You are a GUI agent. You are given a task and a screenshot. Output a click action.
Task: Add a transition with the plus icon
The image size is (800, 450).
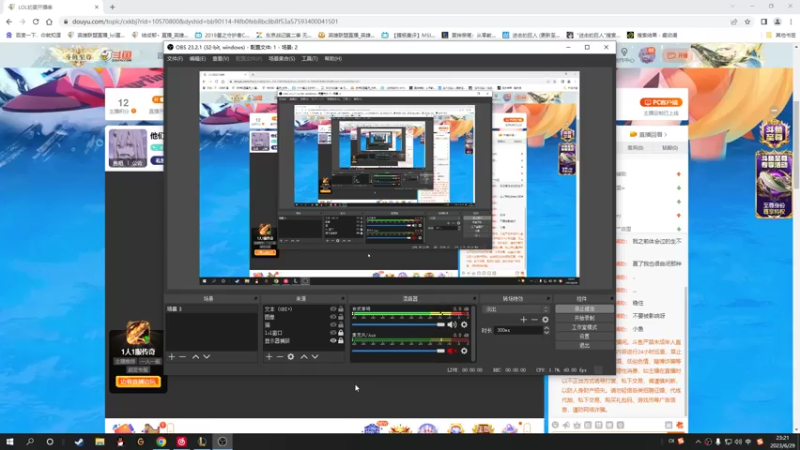[523, 319]
